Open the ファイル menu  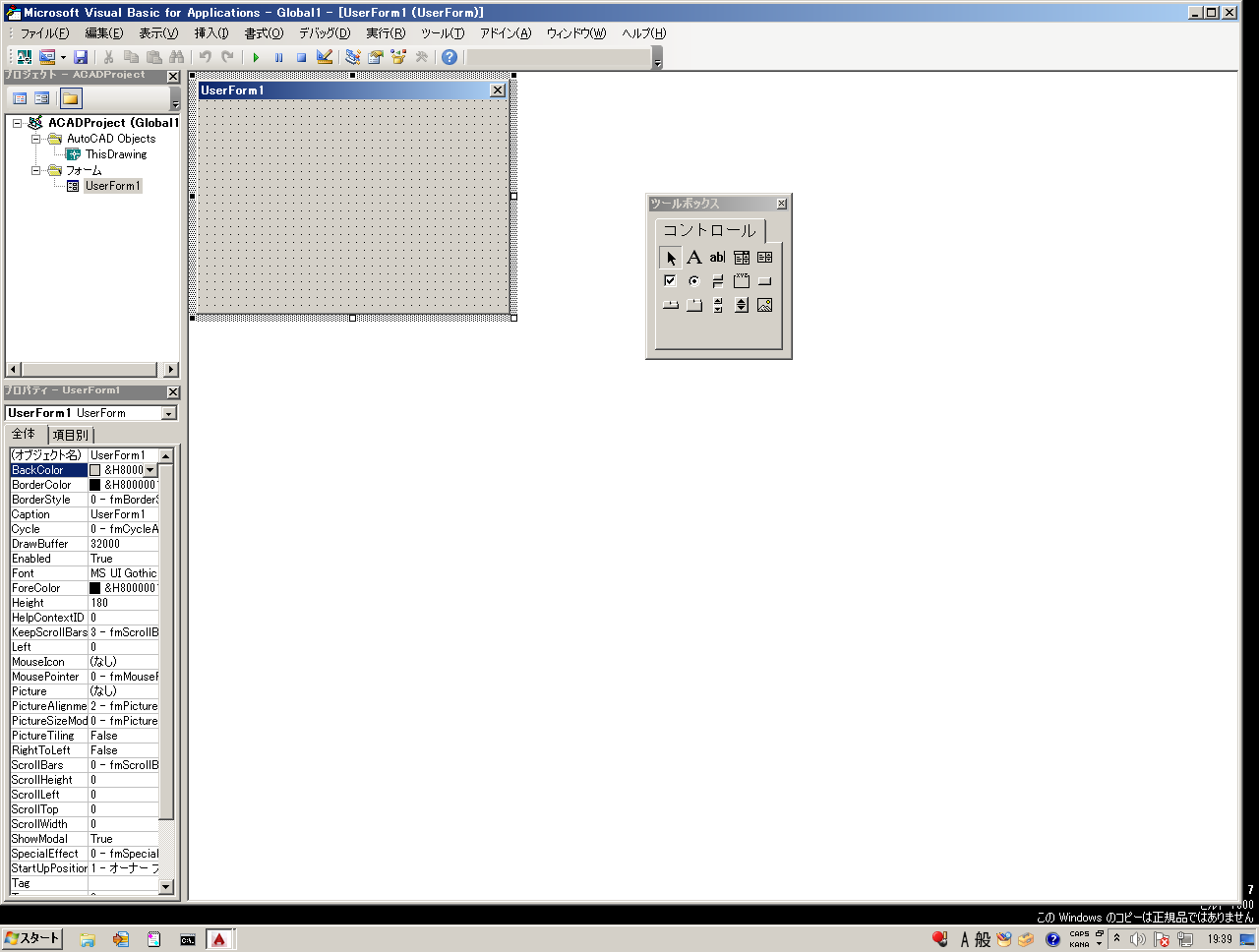tap(44, 33)
